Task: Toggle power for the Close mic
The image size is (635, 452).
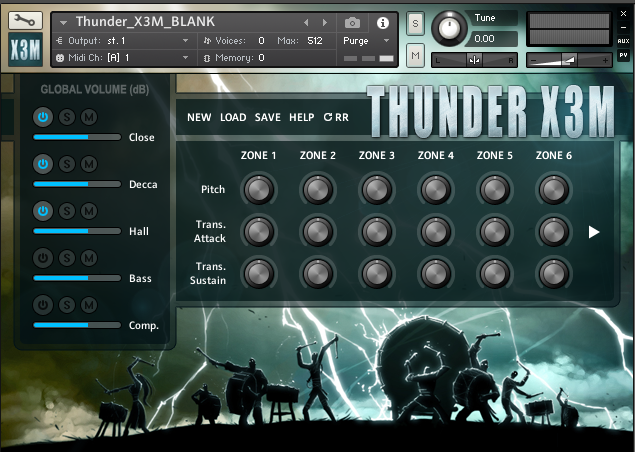Action: 43,117
